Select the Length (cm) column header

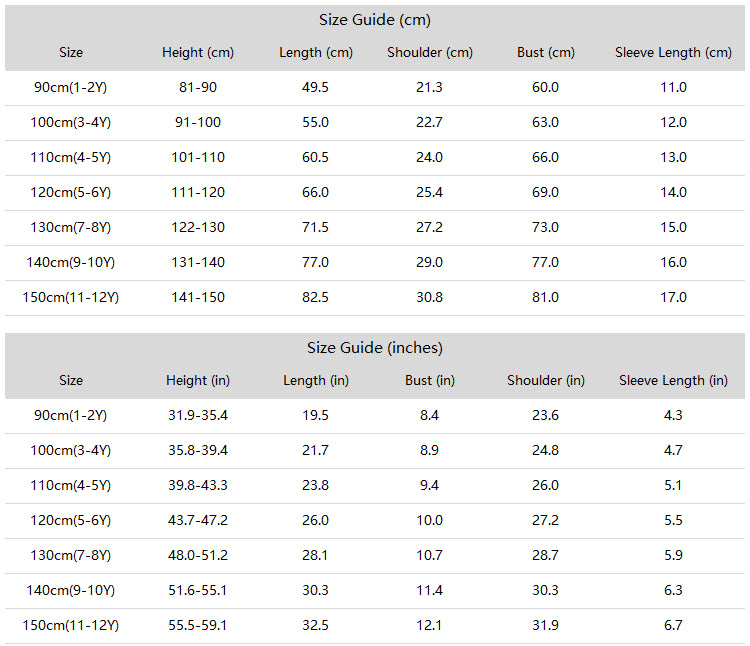point(316,52)
